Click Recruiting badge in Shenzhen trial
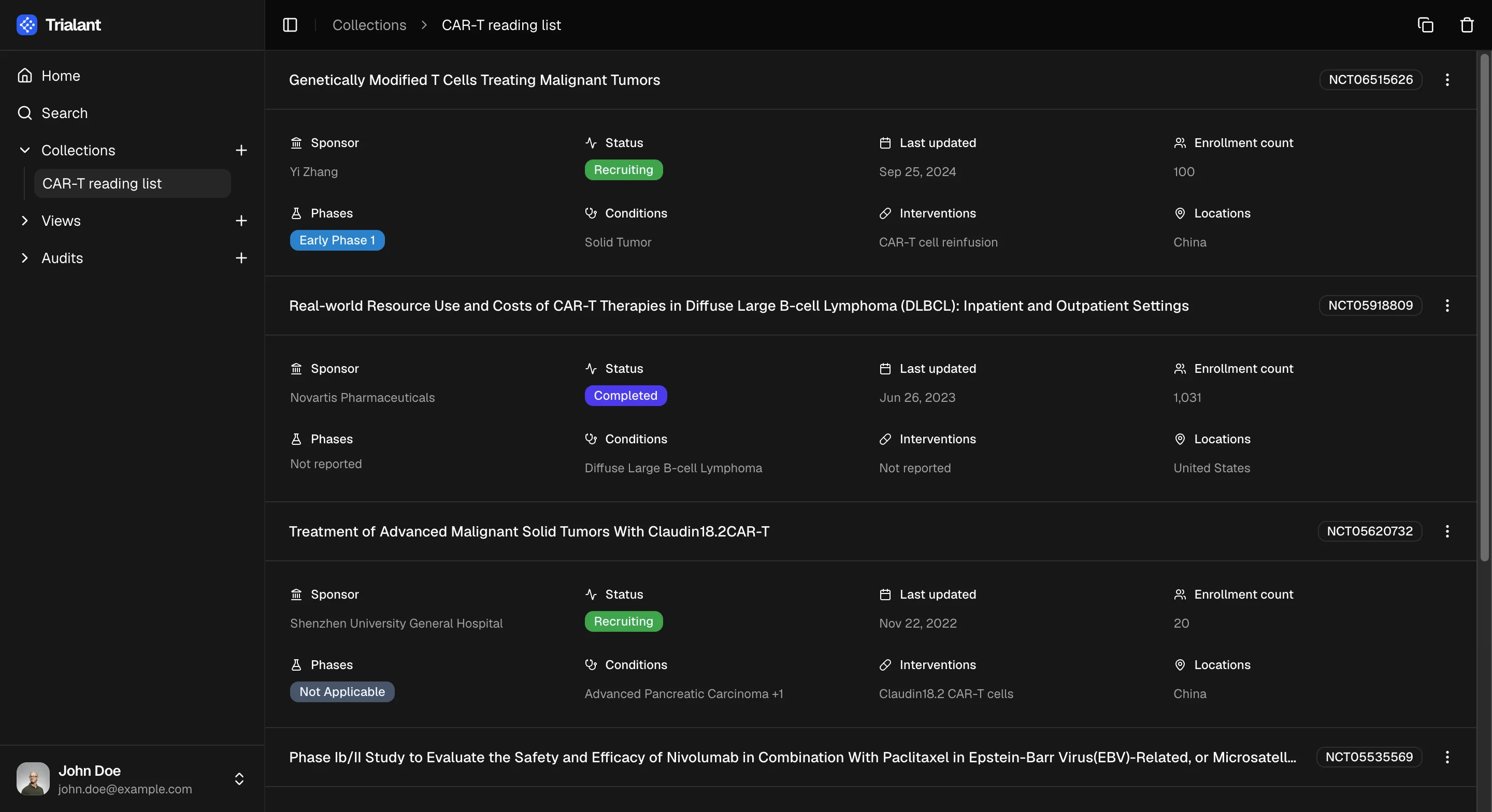The height and width of the screenshot is (812, 1492). coord(623,622)
